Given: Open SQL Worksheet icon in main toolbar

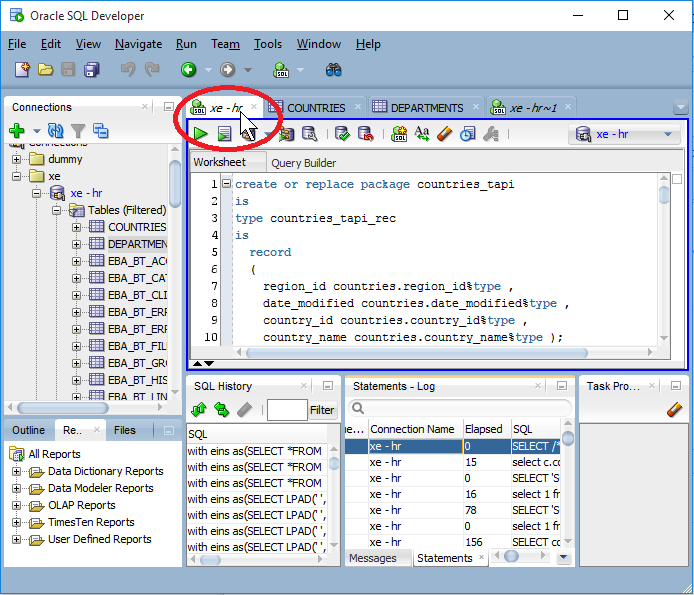Looking at the screenshot, I should pos(281,70).
